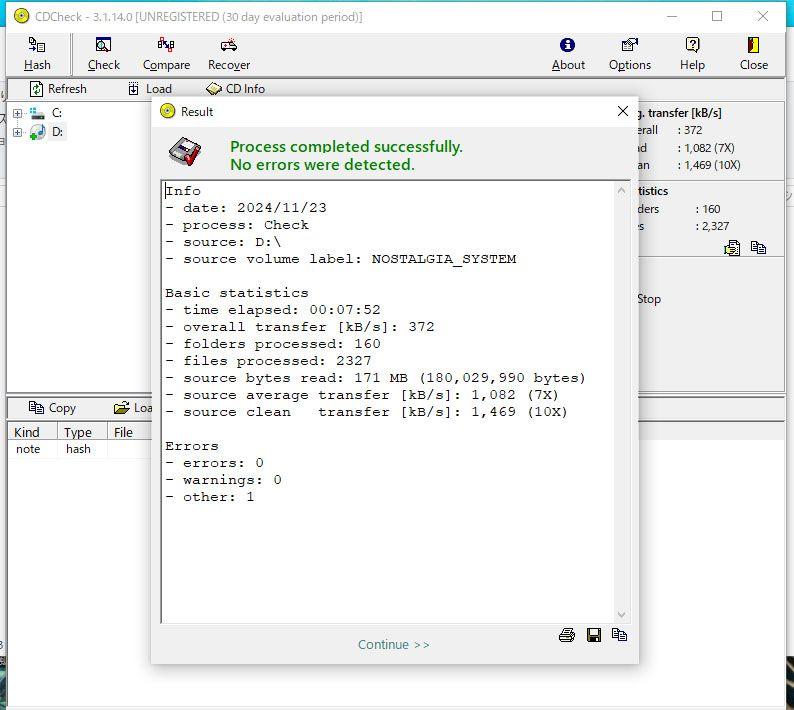
Task: Click the statistics report icon beside the copy icon
Action: pyautogui.click(x=732, y=247)
